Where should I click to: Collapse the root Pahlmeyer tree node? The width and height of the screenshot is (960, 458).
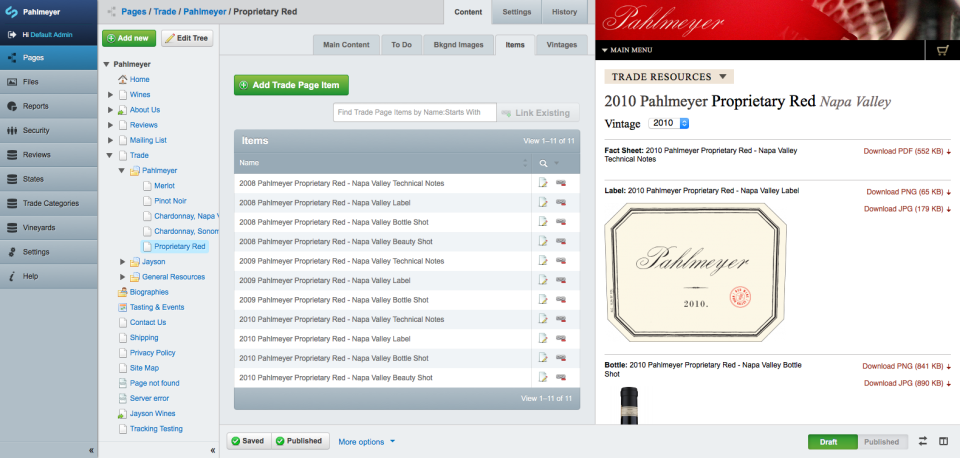(107, 64)
